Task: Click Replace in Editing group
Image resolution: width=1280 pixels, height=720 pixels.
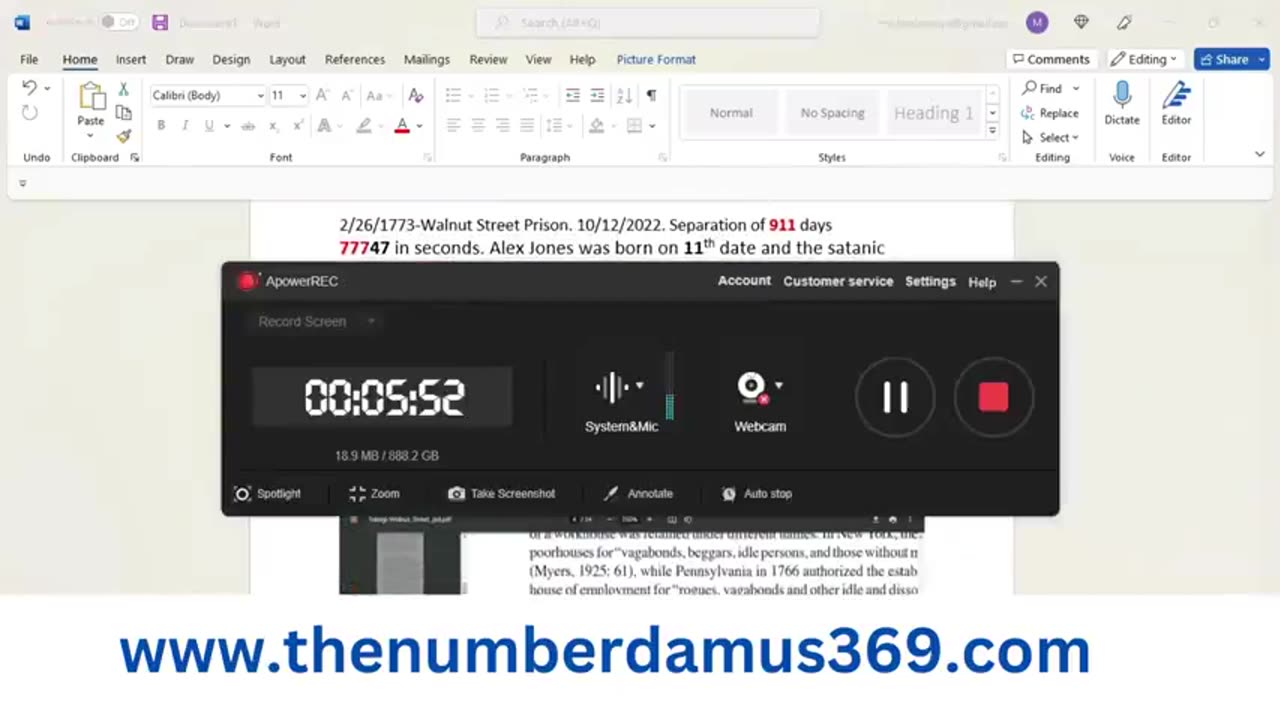Action: tap(1050, 113)
